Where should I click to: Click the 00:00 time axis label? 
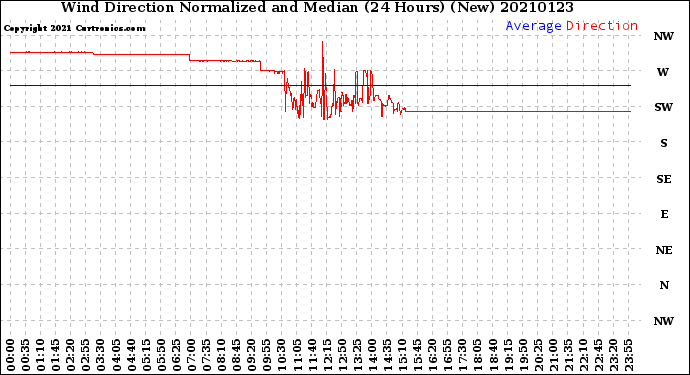tap(11, 355)
